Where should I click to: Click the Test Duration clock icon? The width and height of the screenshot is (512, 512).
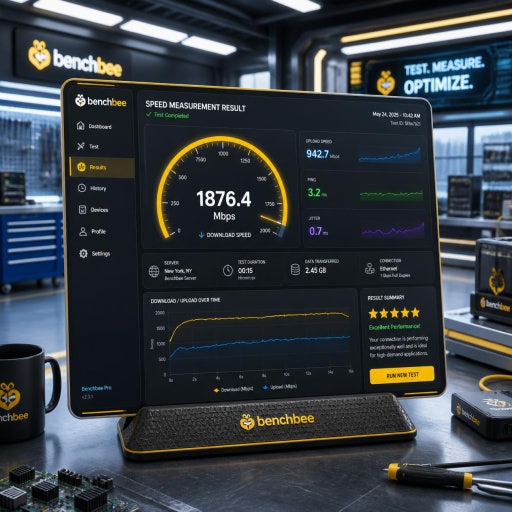coord(228,270)
